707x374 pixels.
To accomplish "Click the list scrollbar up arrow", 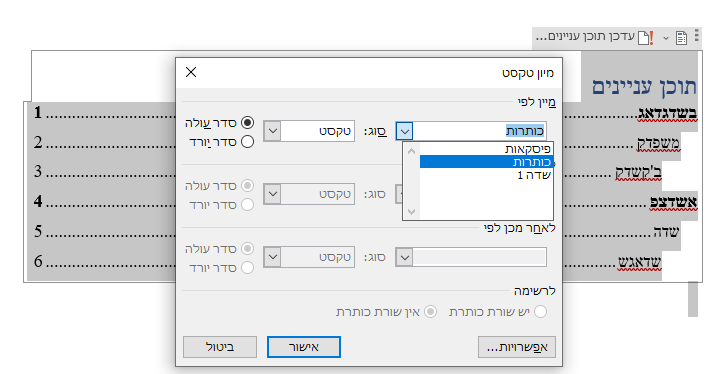I will 411,151.
